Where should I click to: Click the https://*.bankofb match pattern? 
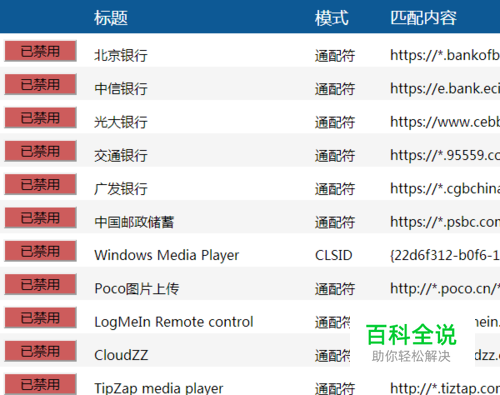(x=445, y=55)
